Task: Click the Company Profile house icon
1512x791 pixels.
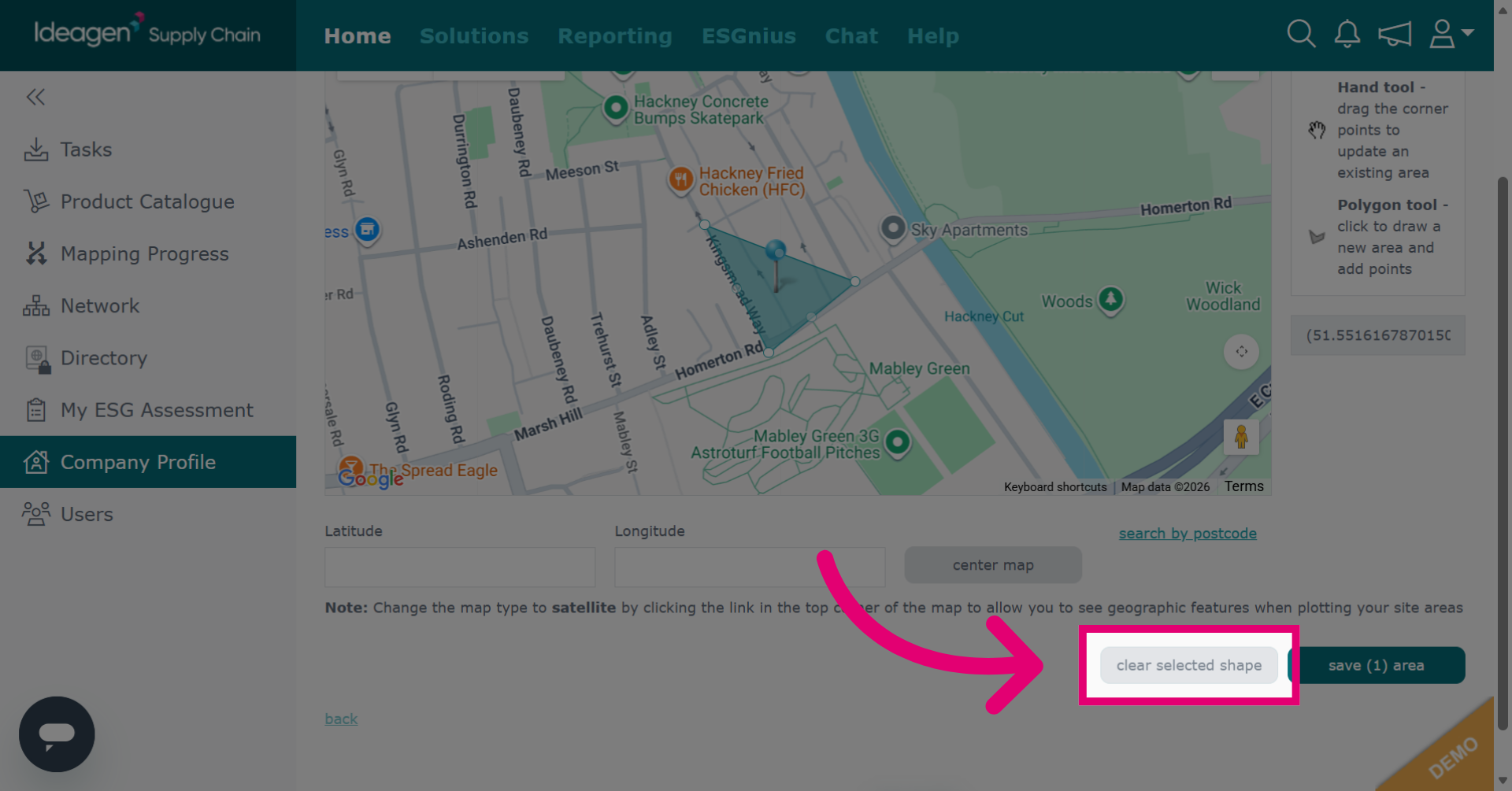Action: [x=36, y=462]
